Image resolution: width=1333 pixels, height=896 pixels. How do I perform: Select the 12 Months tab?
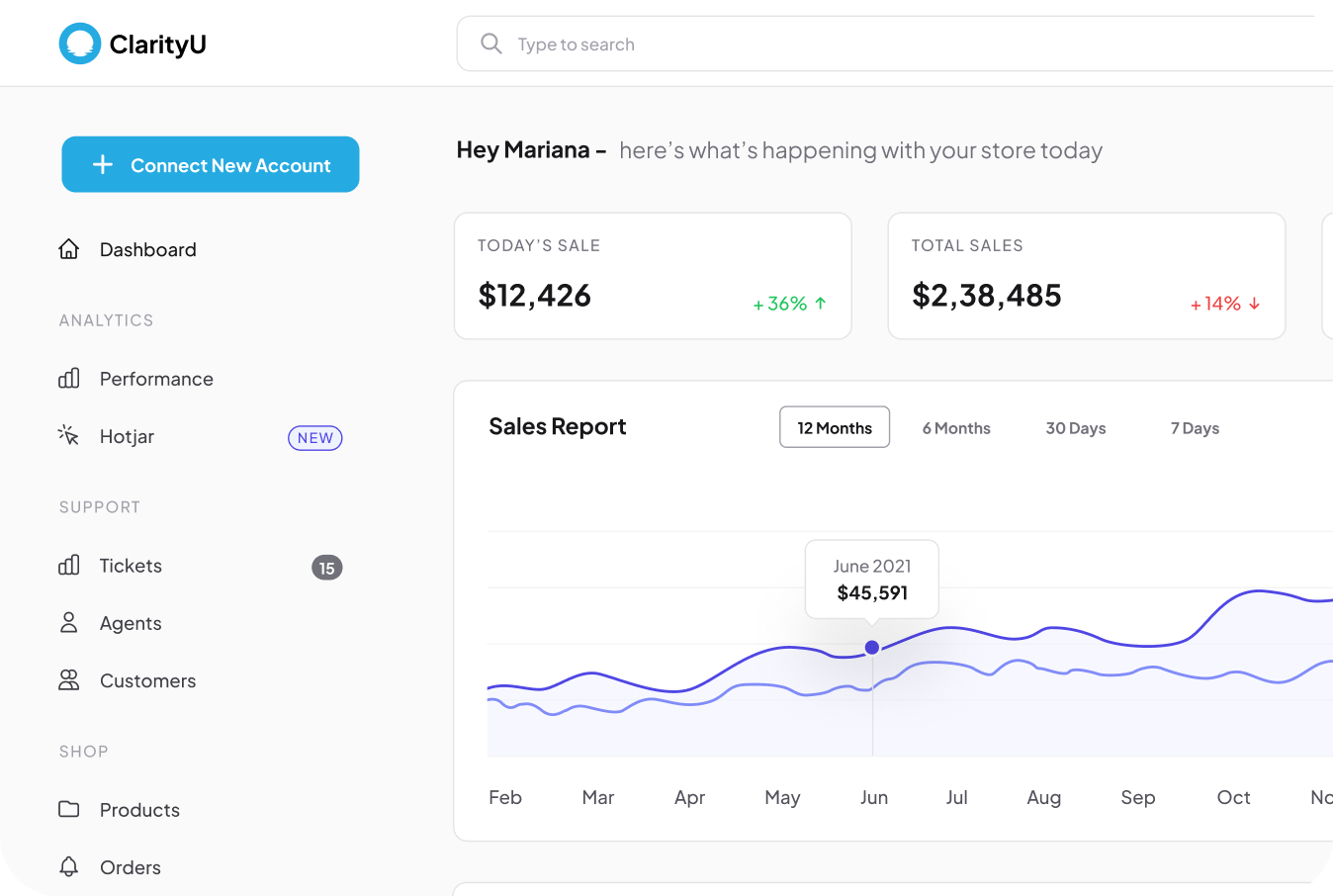[x=835, y=427]
